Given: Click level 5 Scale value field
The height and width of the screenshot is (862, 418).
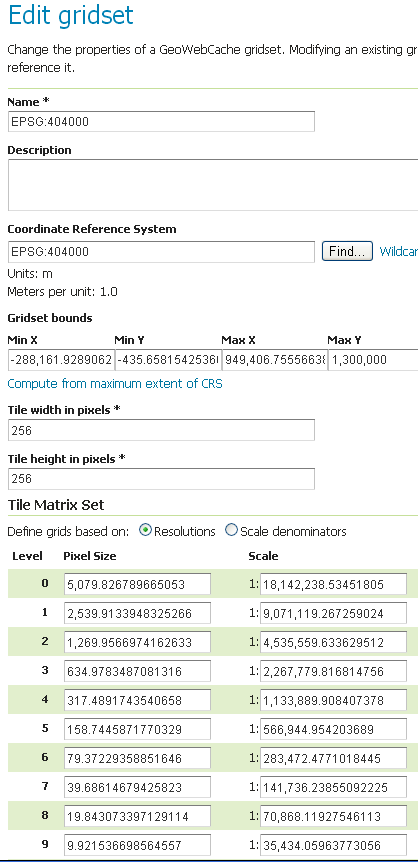Looking at the screenshot, I should [x=333, y=729].
